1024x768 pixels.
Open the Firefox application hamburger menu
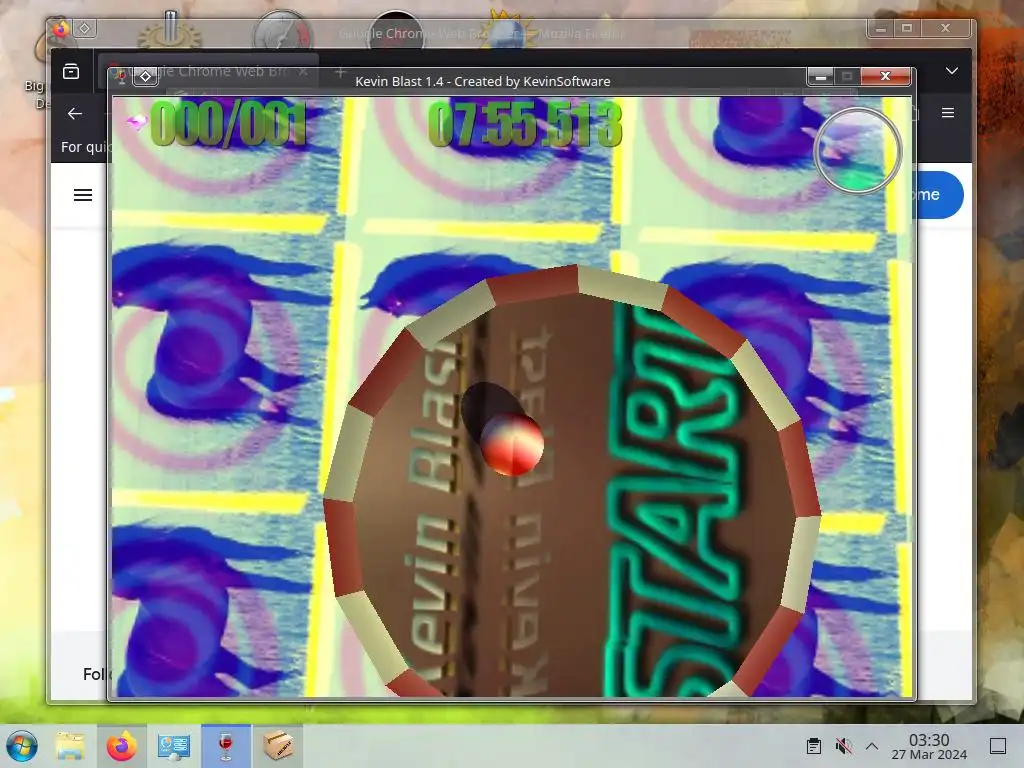(x=948, y=113)
